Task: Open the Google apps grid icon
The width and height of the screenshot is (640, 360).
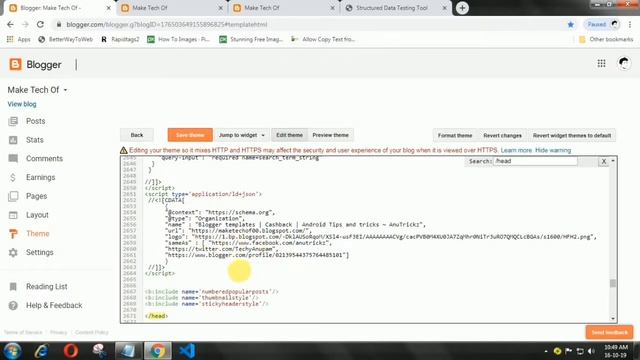Action: tap(601, 63)
